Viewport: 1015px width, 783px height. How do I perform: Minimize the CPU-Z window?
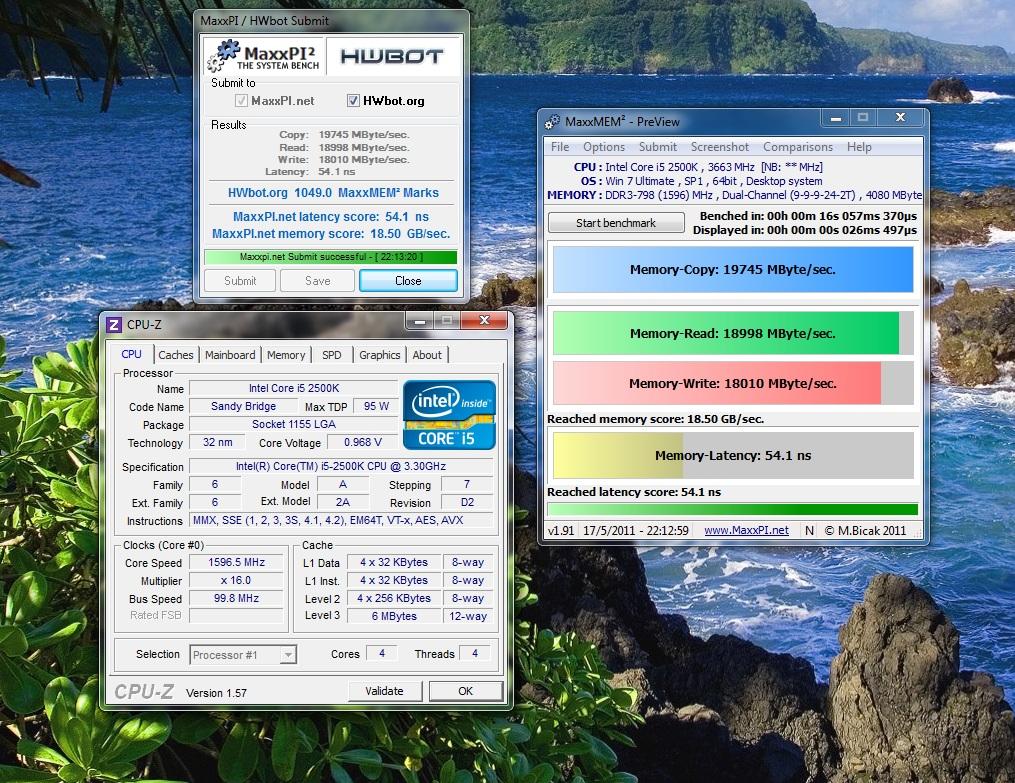420,320
